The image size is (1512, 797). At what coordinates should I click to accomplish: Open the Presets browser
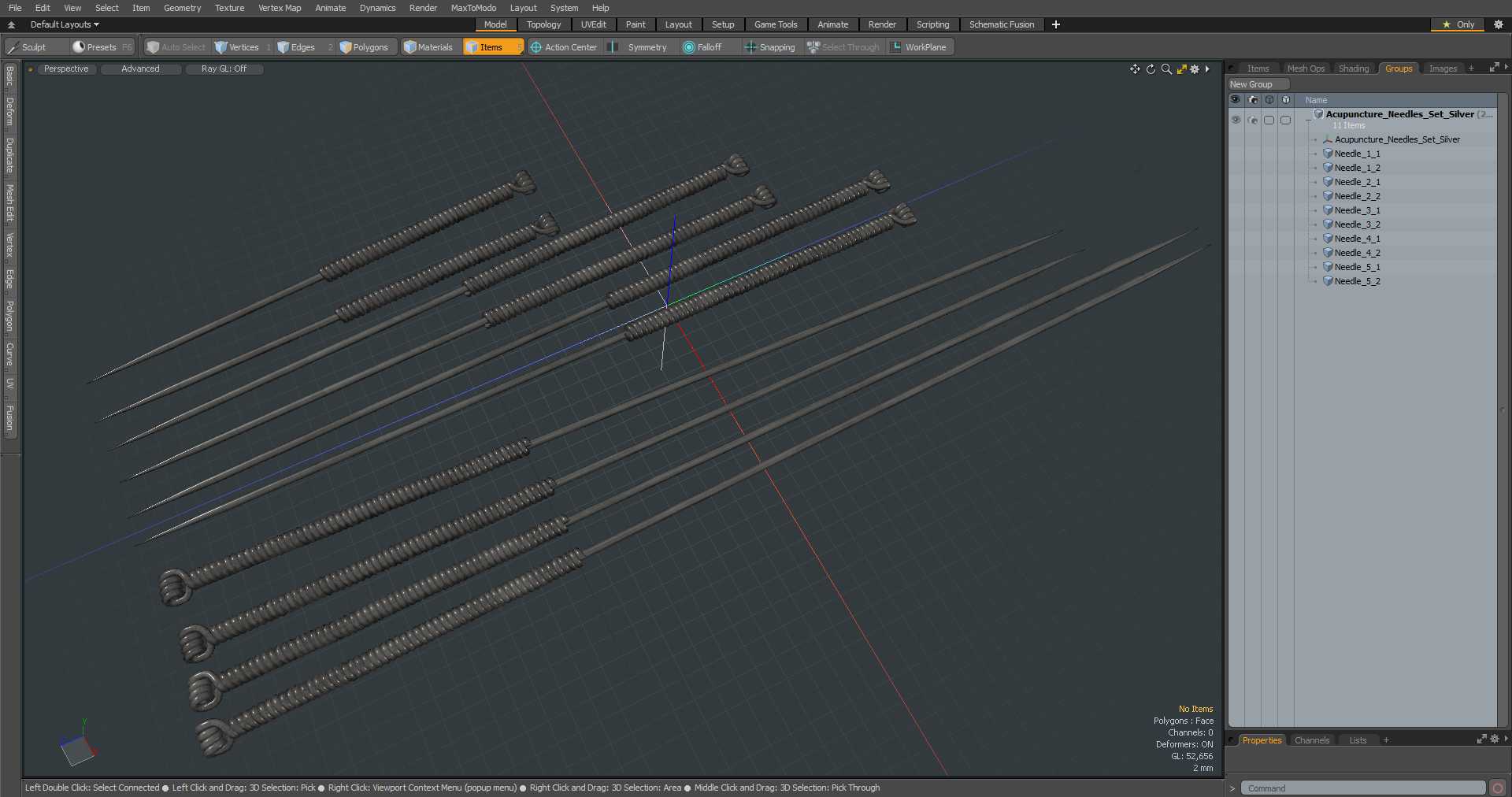click(102, 47)
